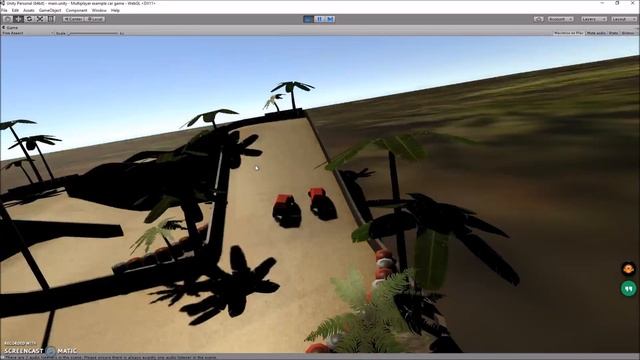Select the Scale tool in toolbar

(40, 19)
